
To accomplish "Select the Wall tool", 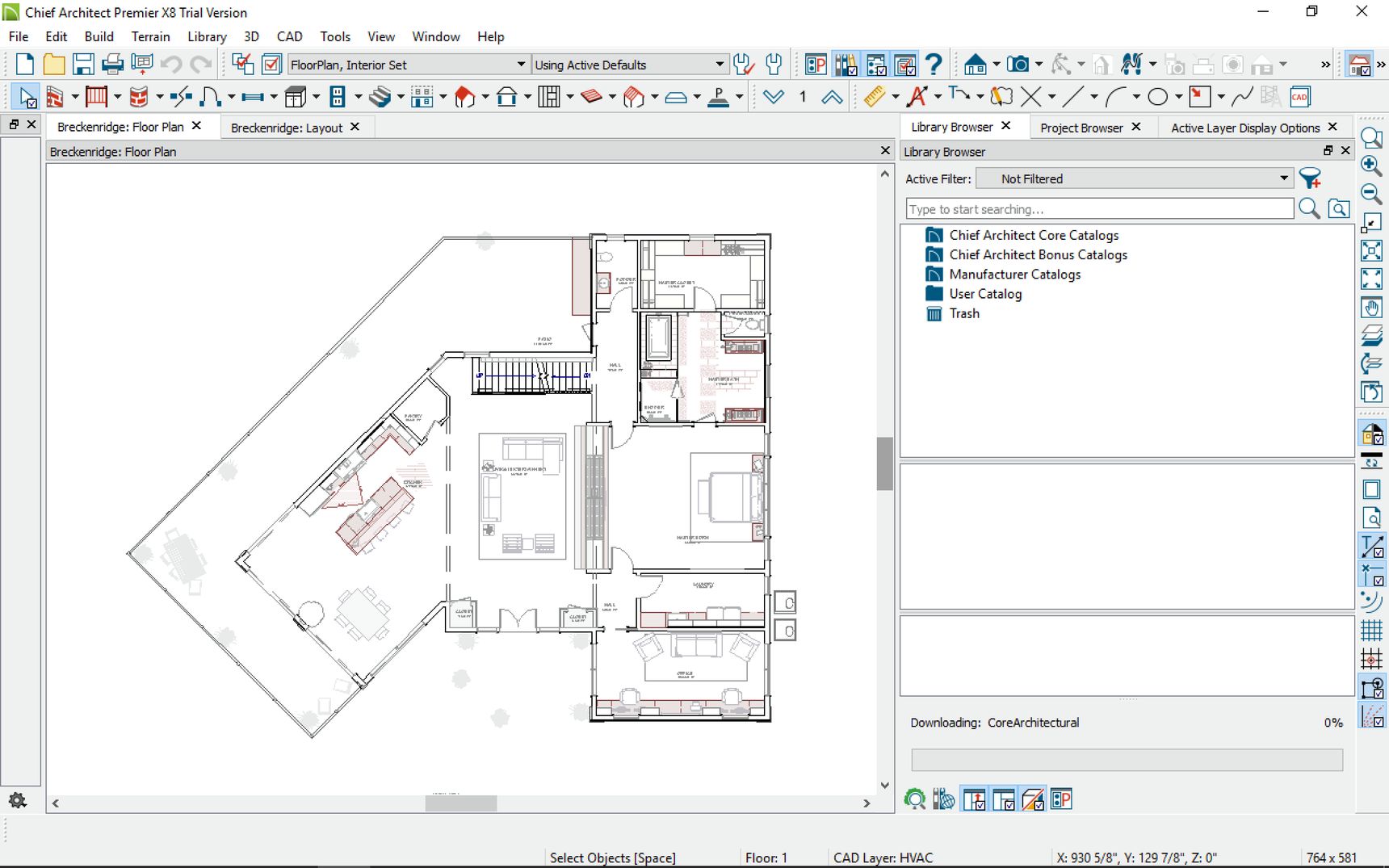I will (x=54, y=98).
